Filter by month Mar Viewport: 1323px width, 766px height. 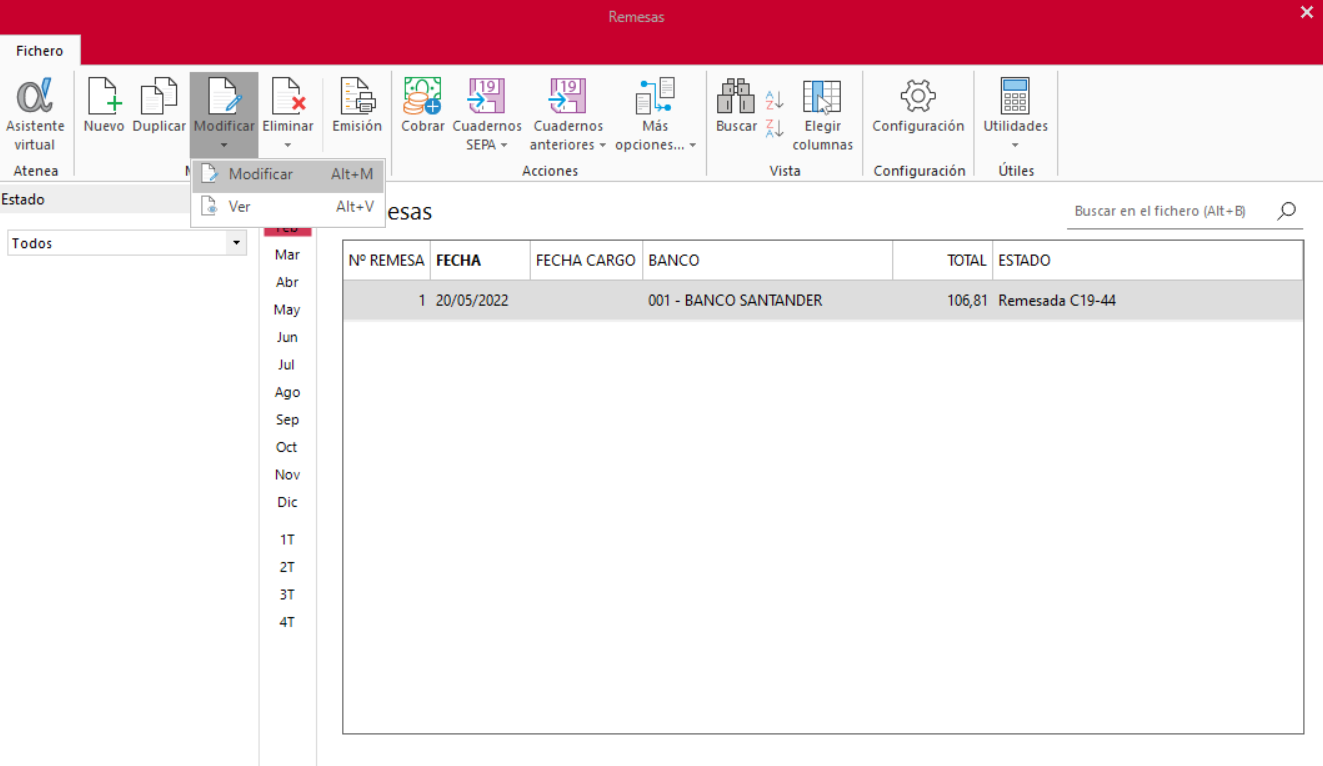[x=287, y=255]
